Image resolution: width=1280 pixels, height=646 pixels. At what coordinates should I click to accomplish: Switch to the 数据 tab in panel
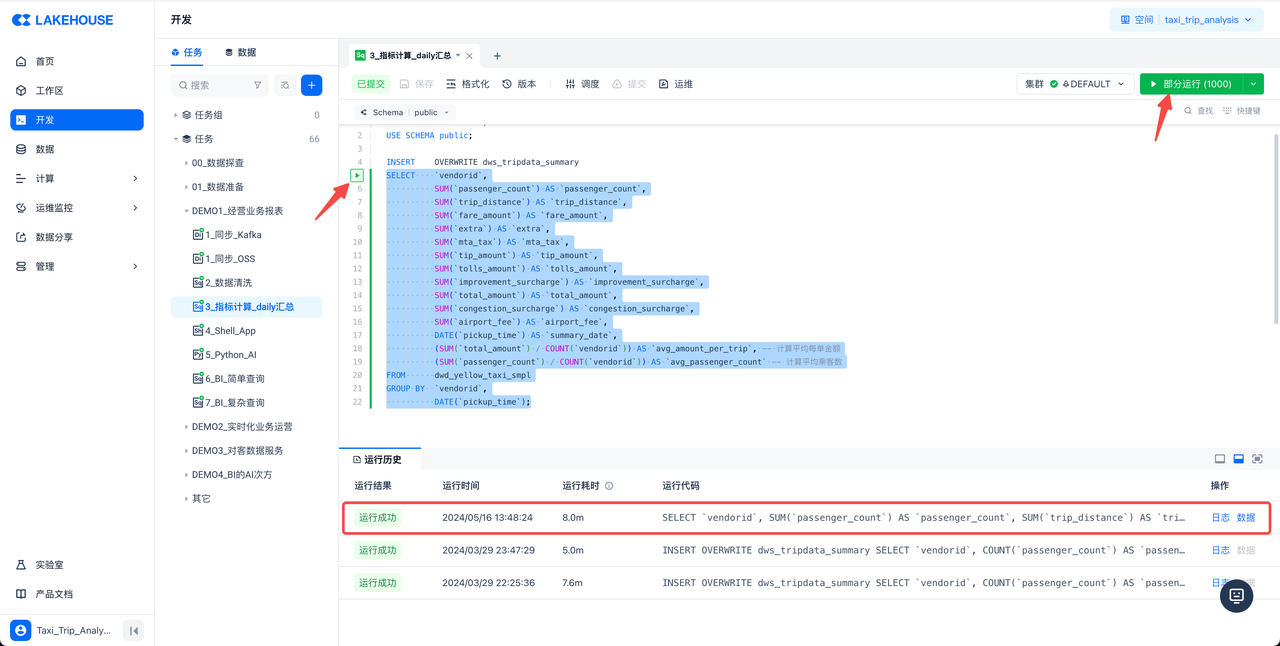(240, 52)
